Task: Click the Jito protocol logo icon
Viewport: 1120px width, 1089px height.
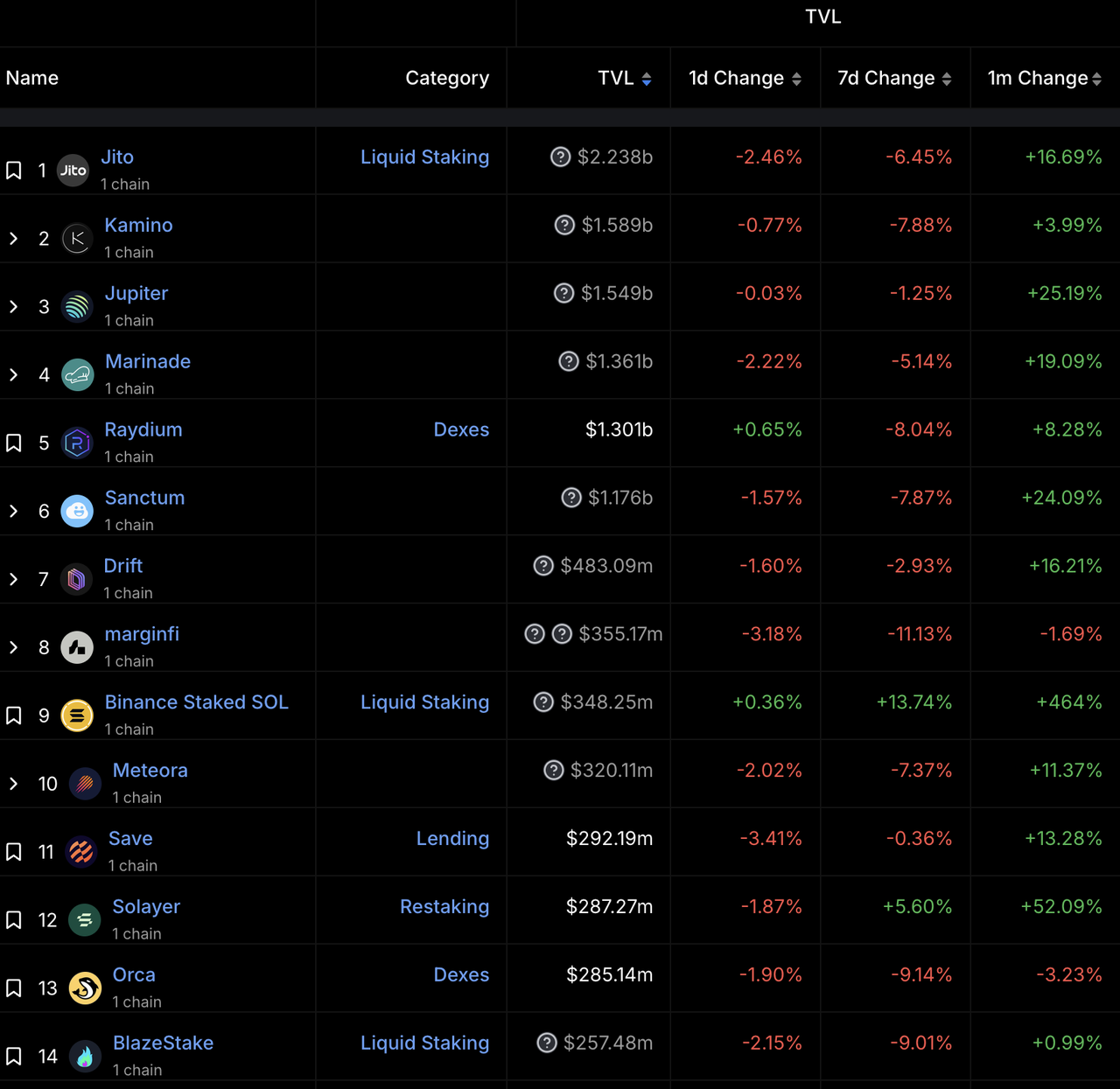Action: point(73,171)
